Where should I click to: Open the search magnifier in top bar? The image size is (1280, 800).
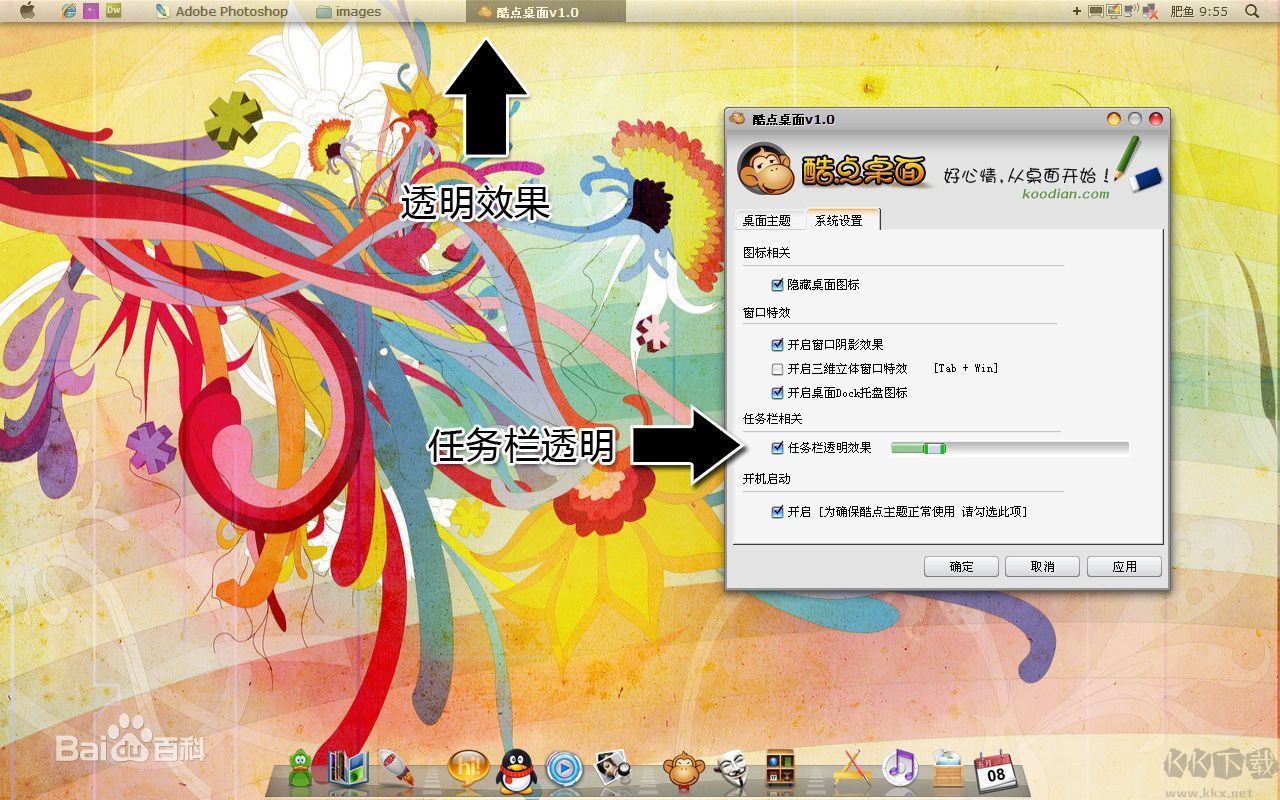(x=1252, y=11)
